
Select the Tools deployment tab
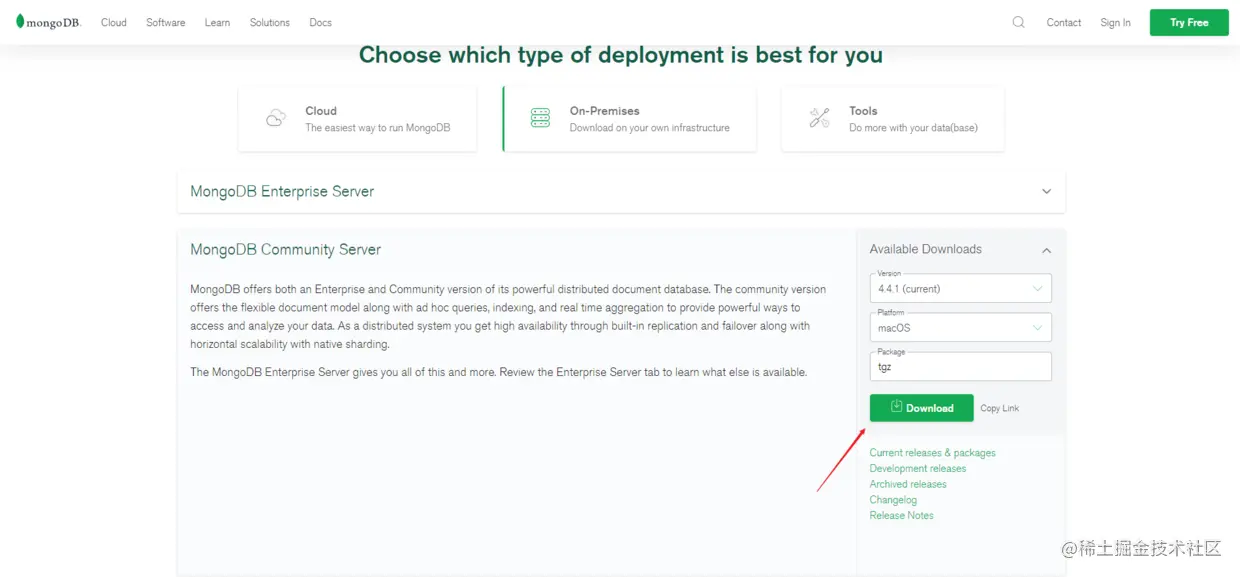(x=893, y=119)
